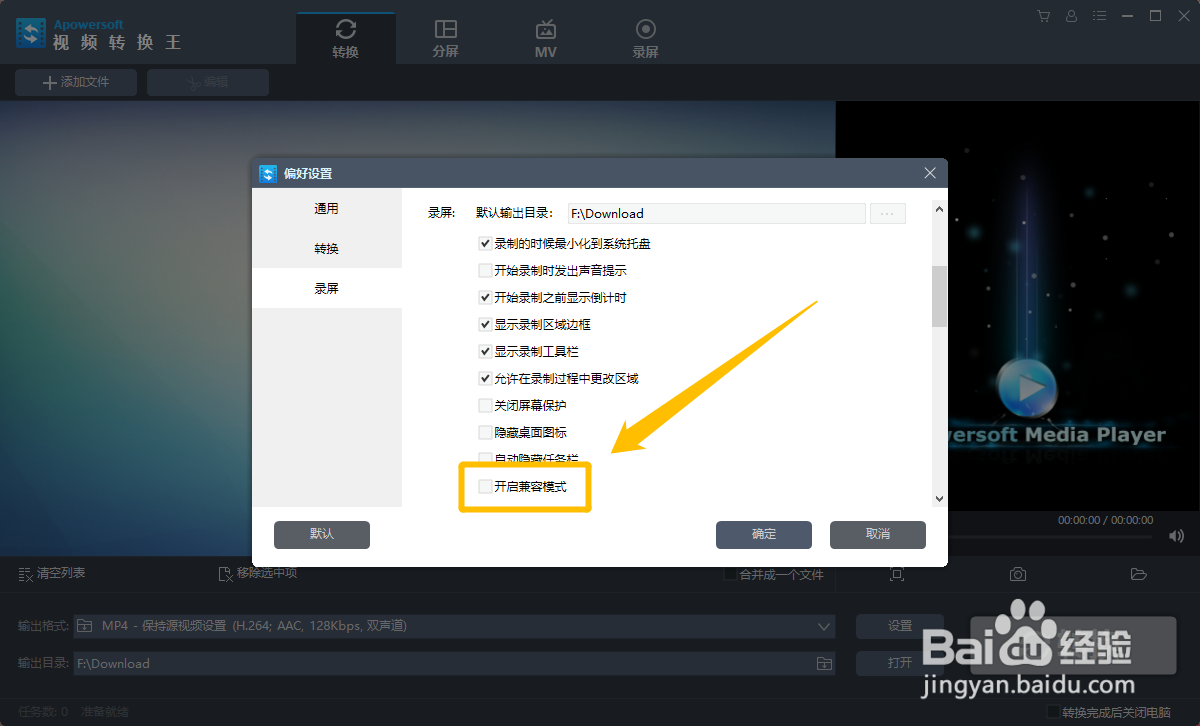Click the volume speaker icon
The height and width of the screenshot is (726, 1200).
pos(1176,536)
